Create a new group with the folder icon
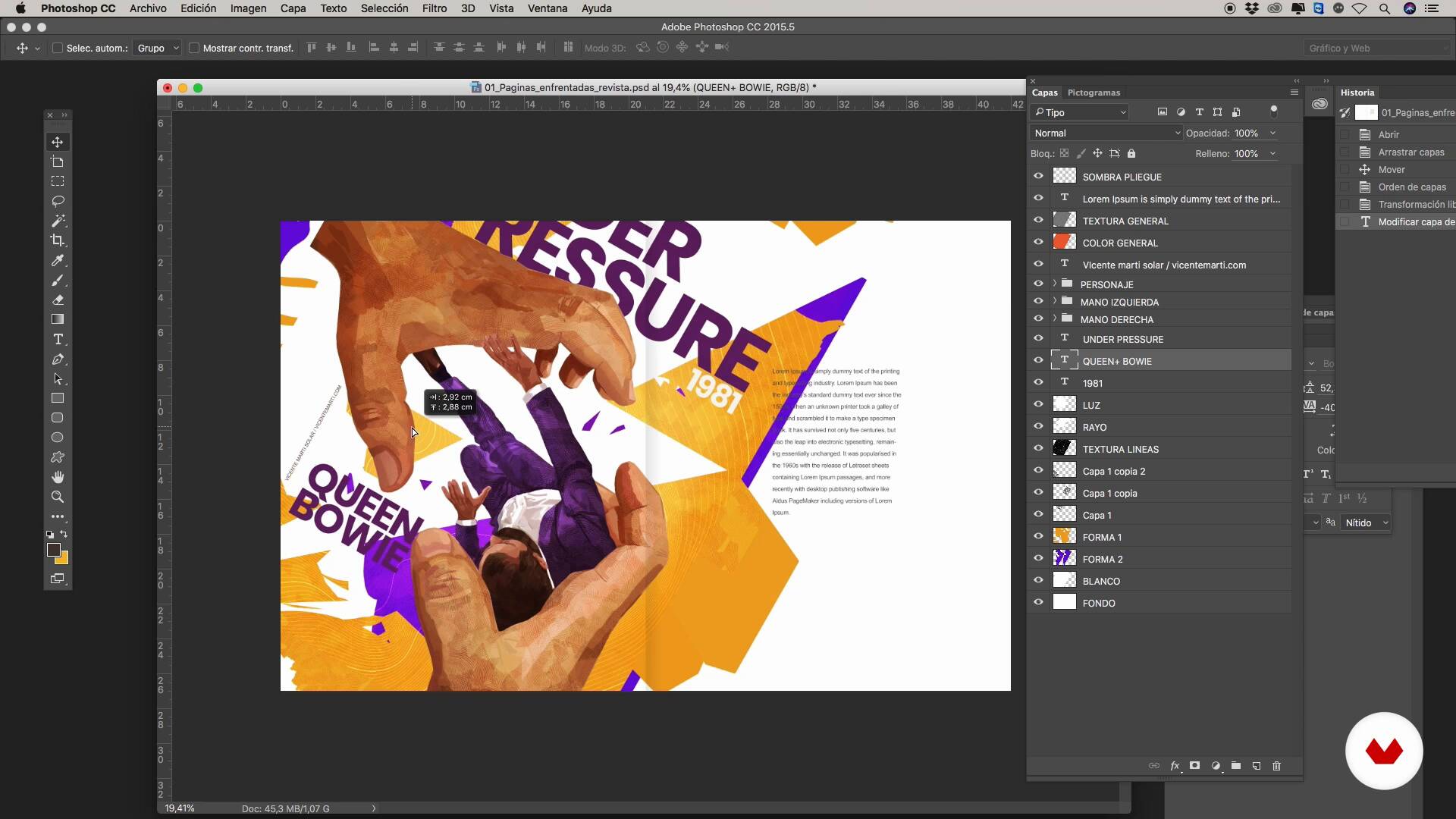Image resolution: width=1456 pixels, height=819 pixels. [x=1236, y=766]
